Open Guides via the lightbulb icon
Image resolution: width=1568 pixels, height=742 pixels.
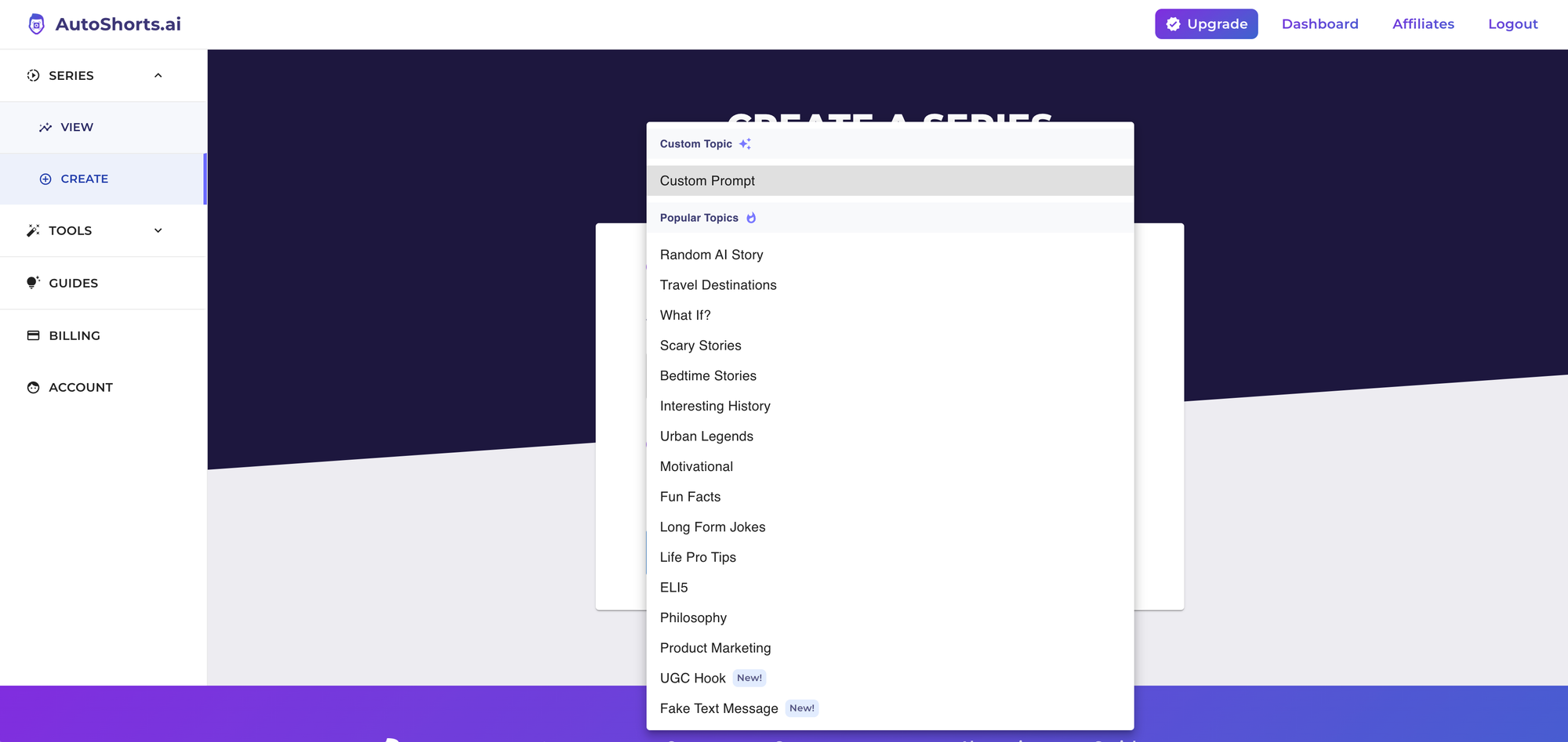(32, 283)
